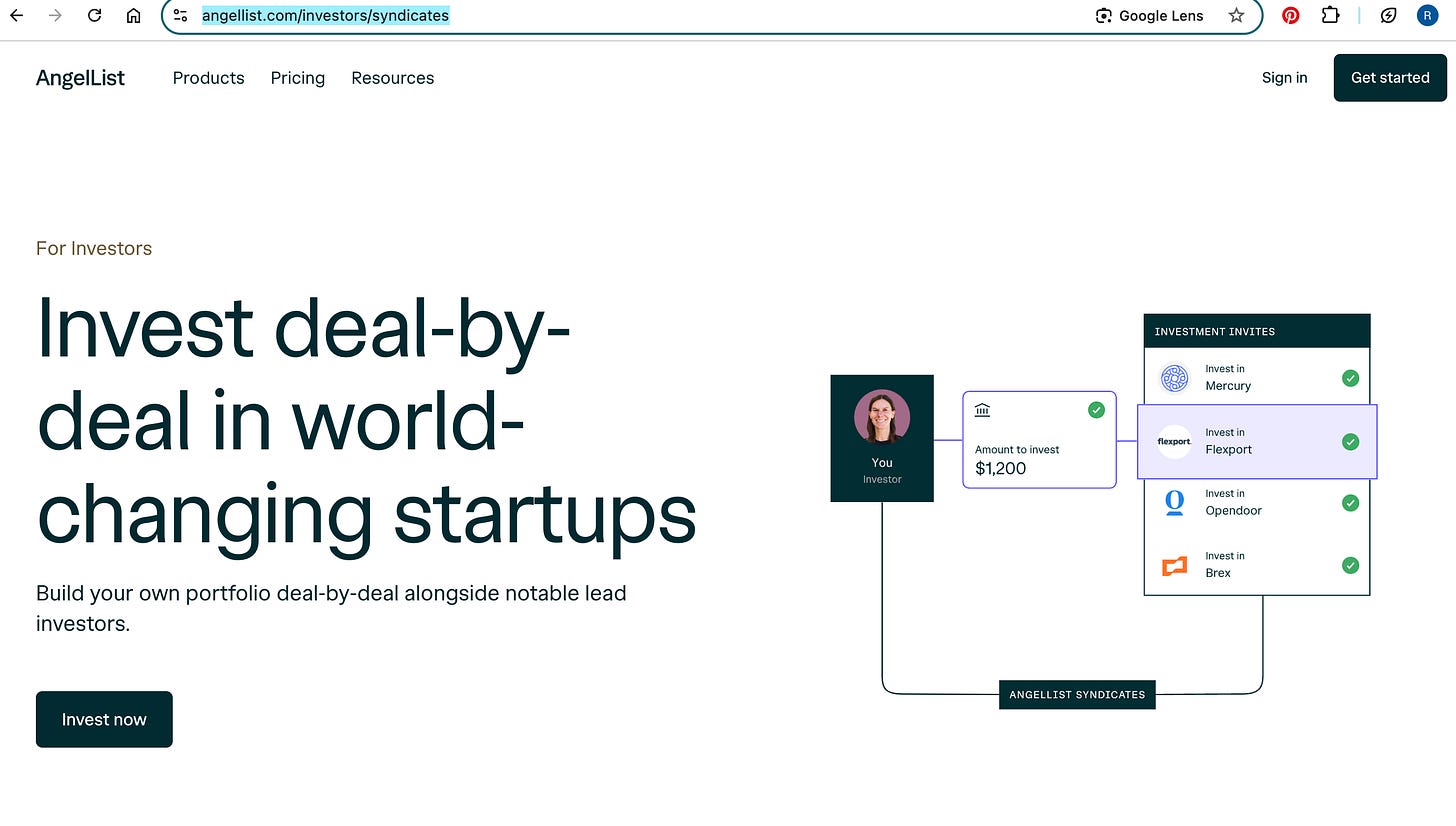Open the Pinterest extension icon
The height and width of the screenshot is (826, 1456).
click(x=1291, y=15)
